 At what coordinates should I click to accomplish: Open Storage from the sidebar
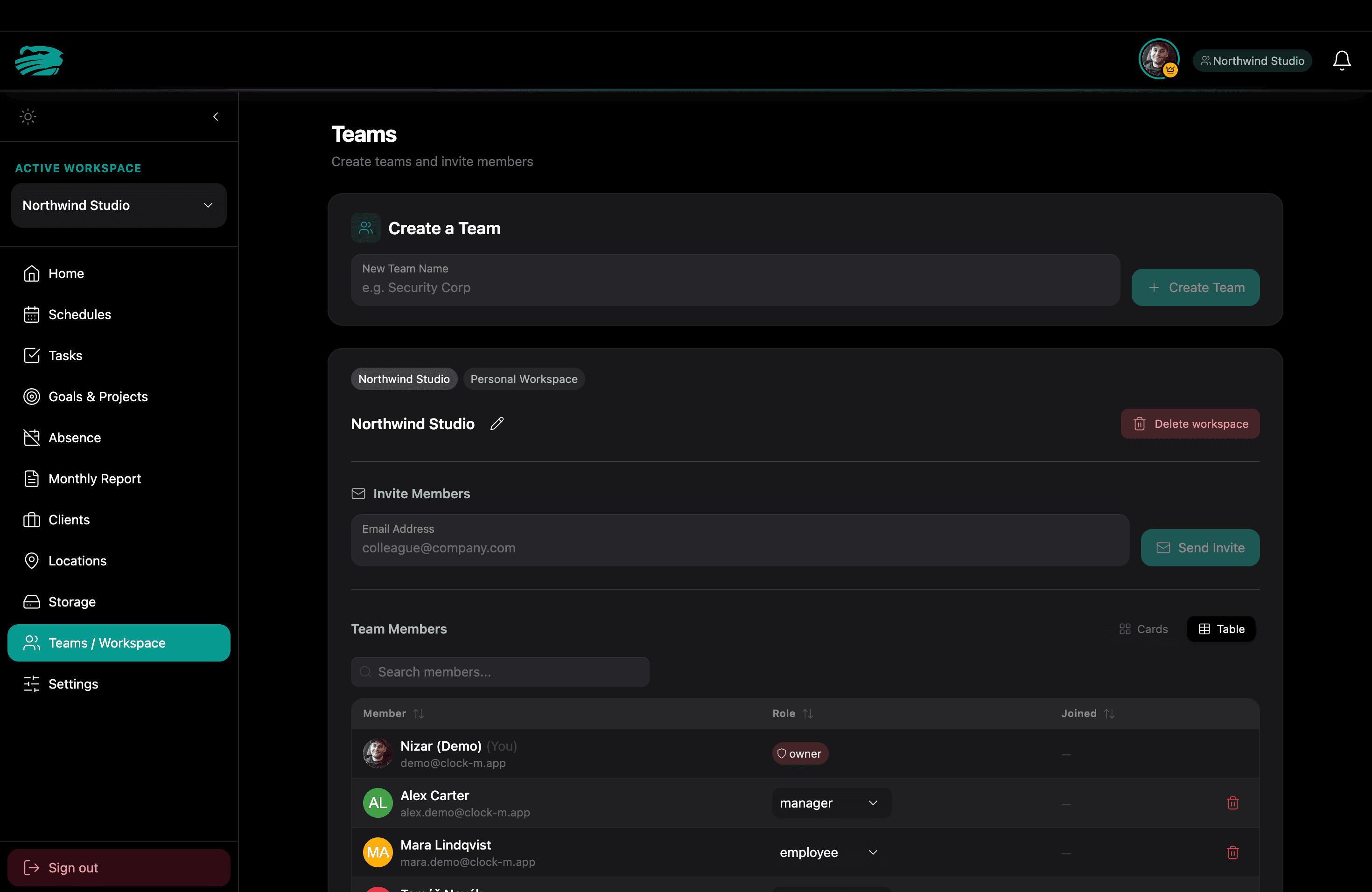click(x=119, y=601)
